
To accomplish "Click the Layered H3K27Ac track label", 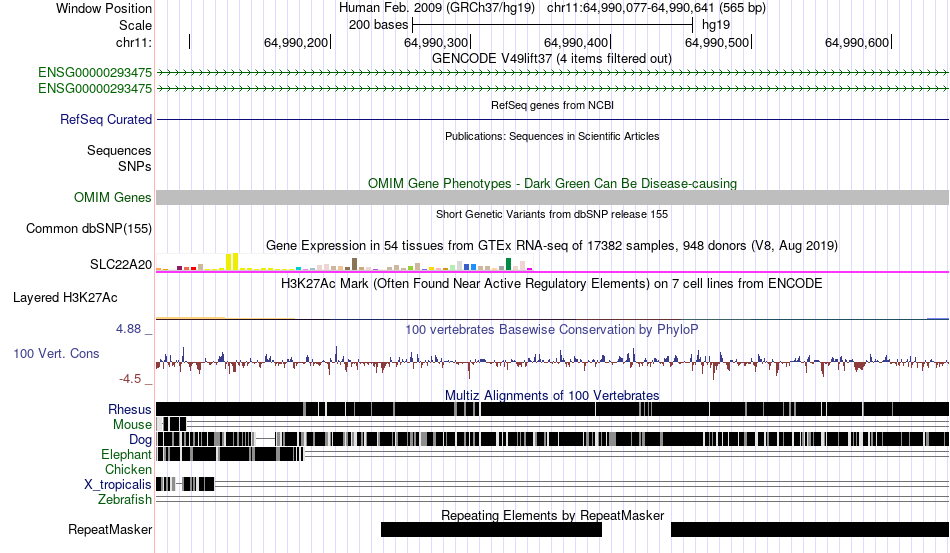I will click(x=65, y=297).
